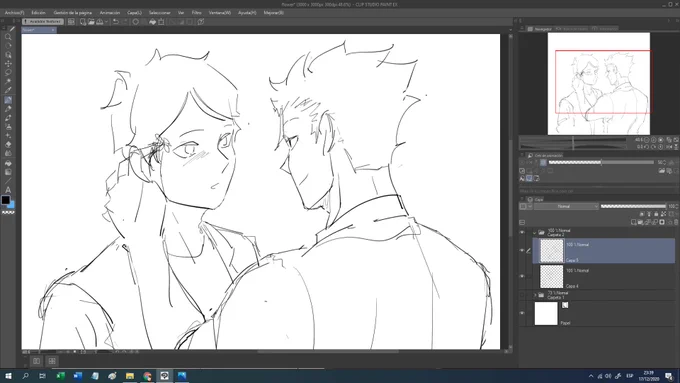Open the Archivo menu
Screen dimensions: 680x383
14,13
